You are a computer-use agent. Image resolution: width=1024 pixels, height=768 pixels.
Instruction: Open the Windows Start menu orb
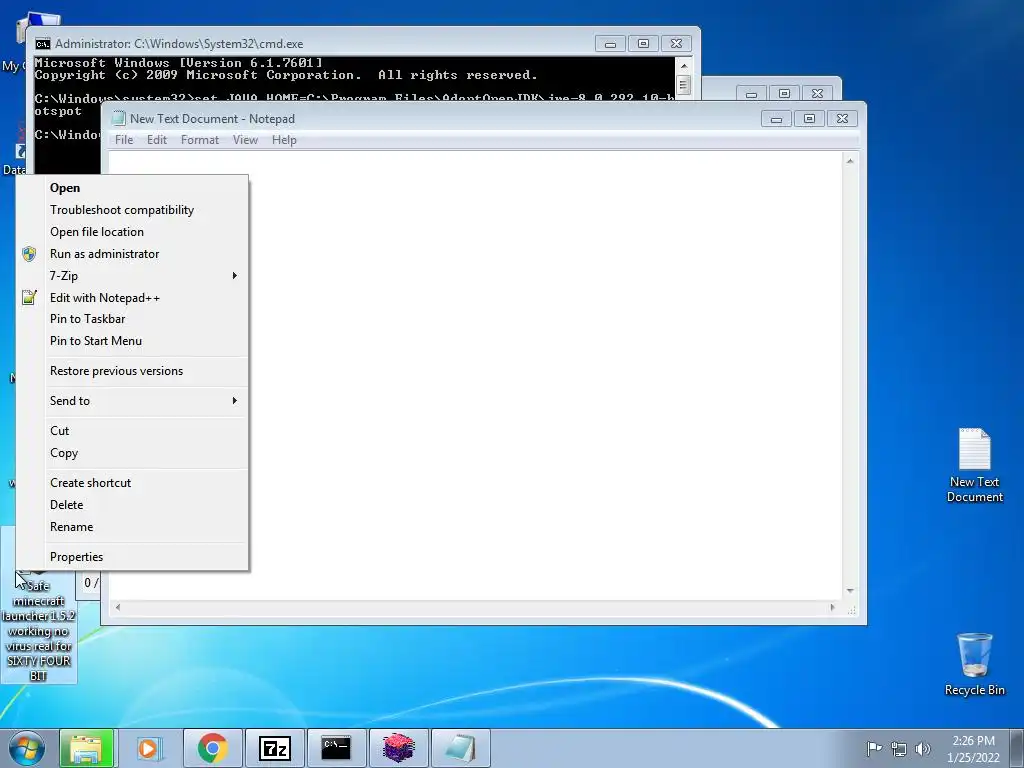click(27, 748)
